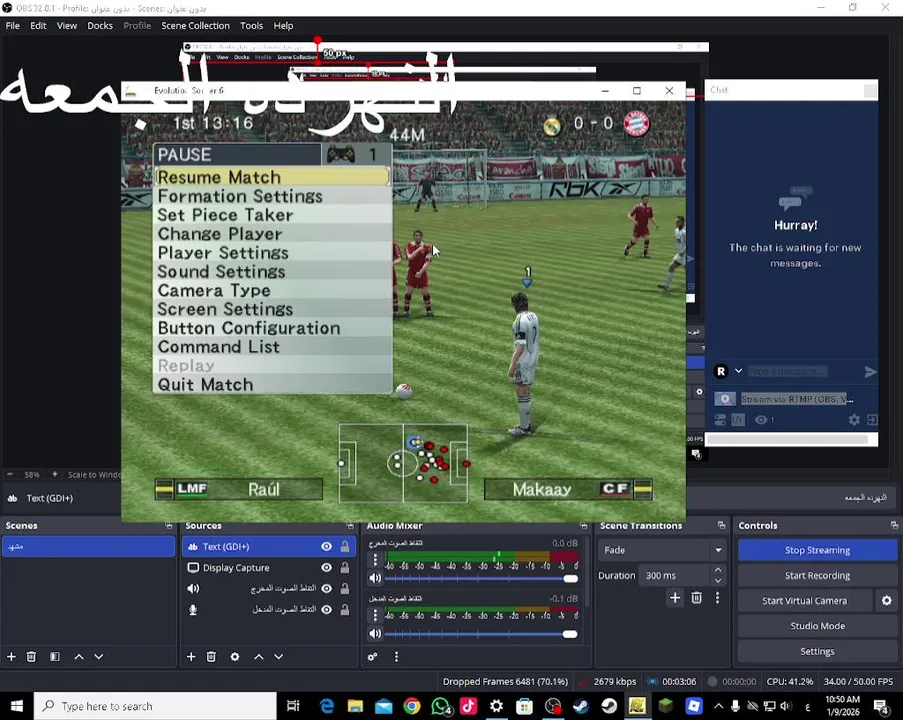Enable Studio Mode
This screenshot has height=720, width=903.
817,626
